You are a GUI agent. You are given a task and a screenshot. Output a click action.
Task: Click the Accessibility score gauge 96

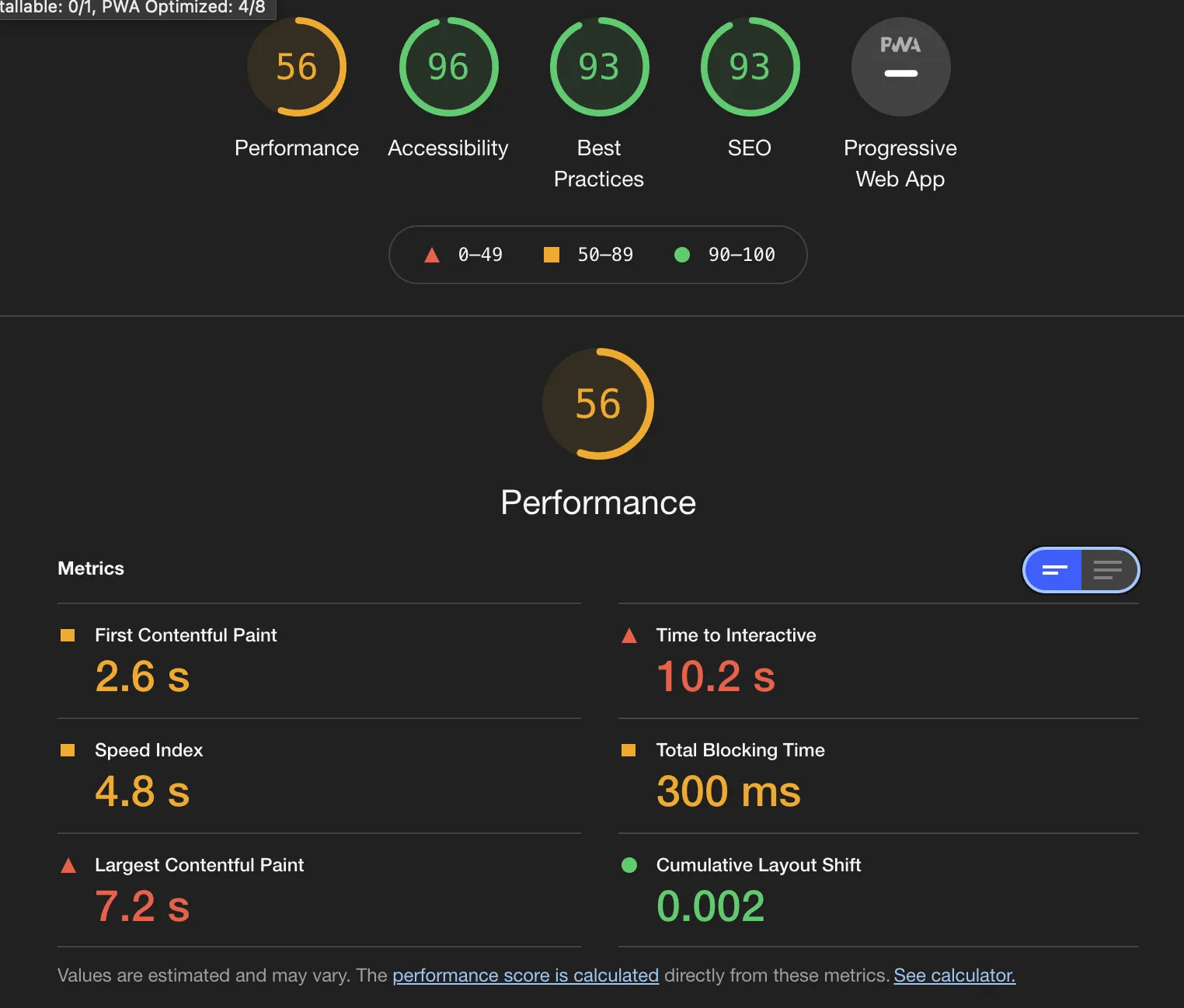tap(448, 68)
